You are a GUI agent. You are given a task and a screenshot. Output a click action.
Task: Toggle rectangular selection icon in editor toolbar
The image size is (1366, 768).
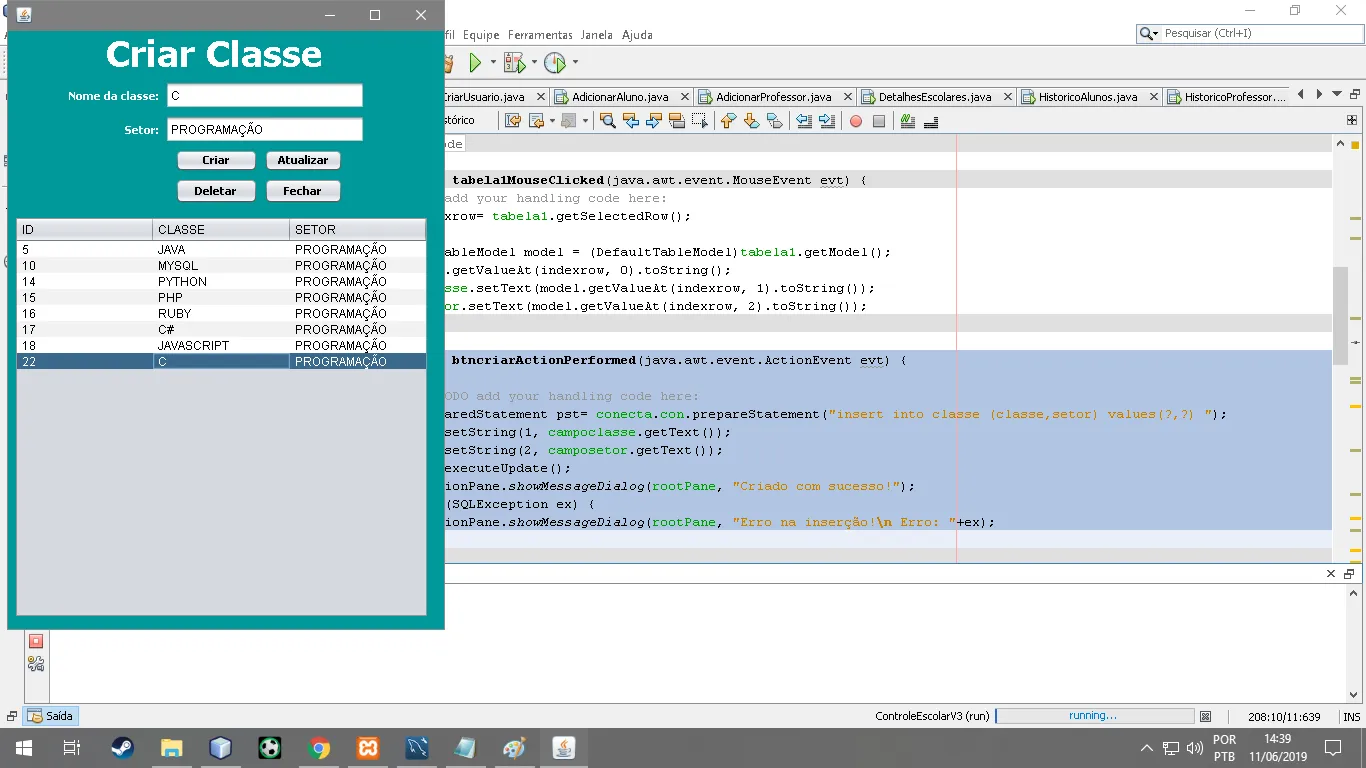(x=699, y=121)
